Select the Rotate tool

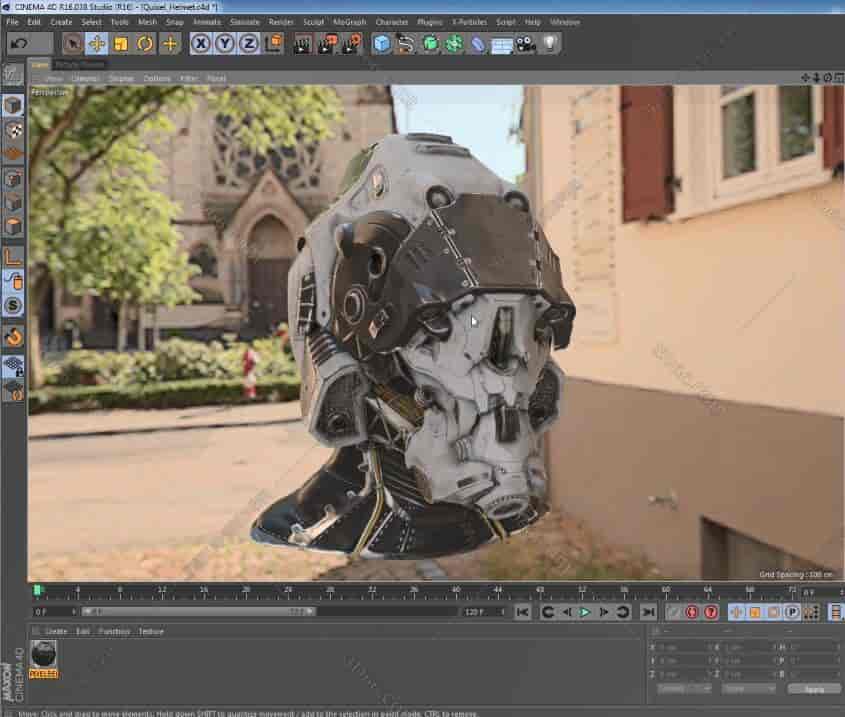tap(143, 42)
